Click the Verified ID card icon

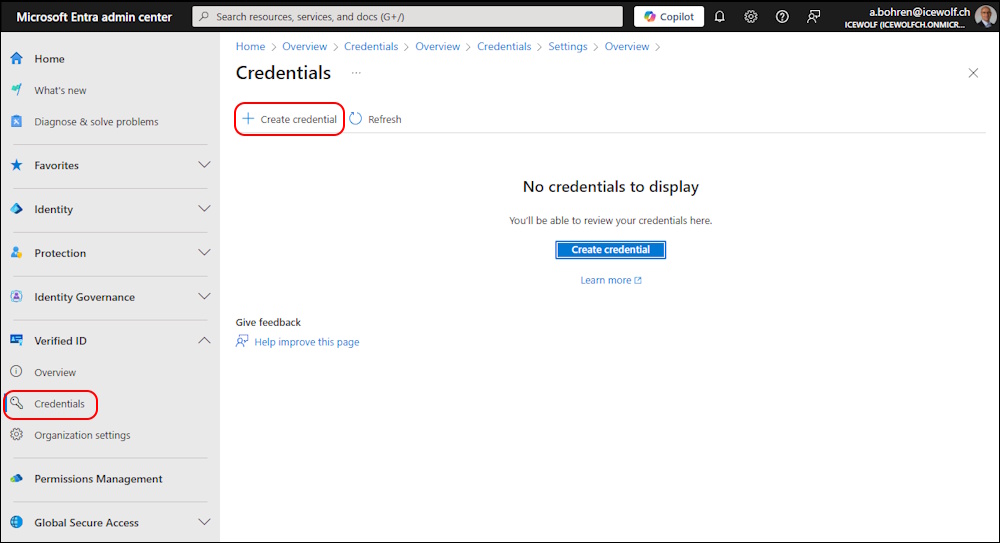point(17,340)
